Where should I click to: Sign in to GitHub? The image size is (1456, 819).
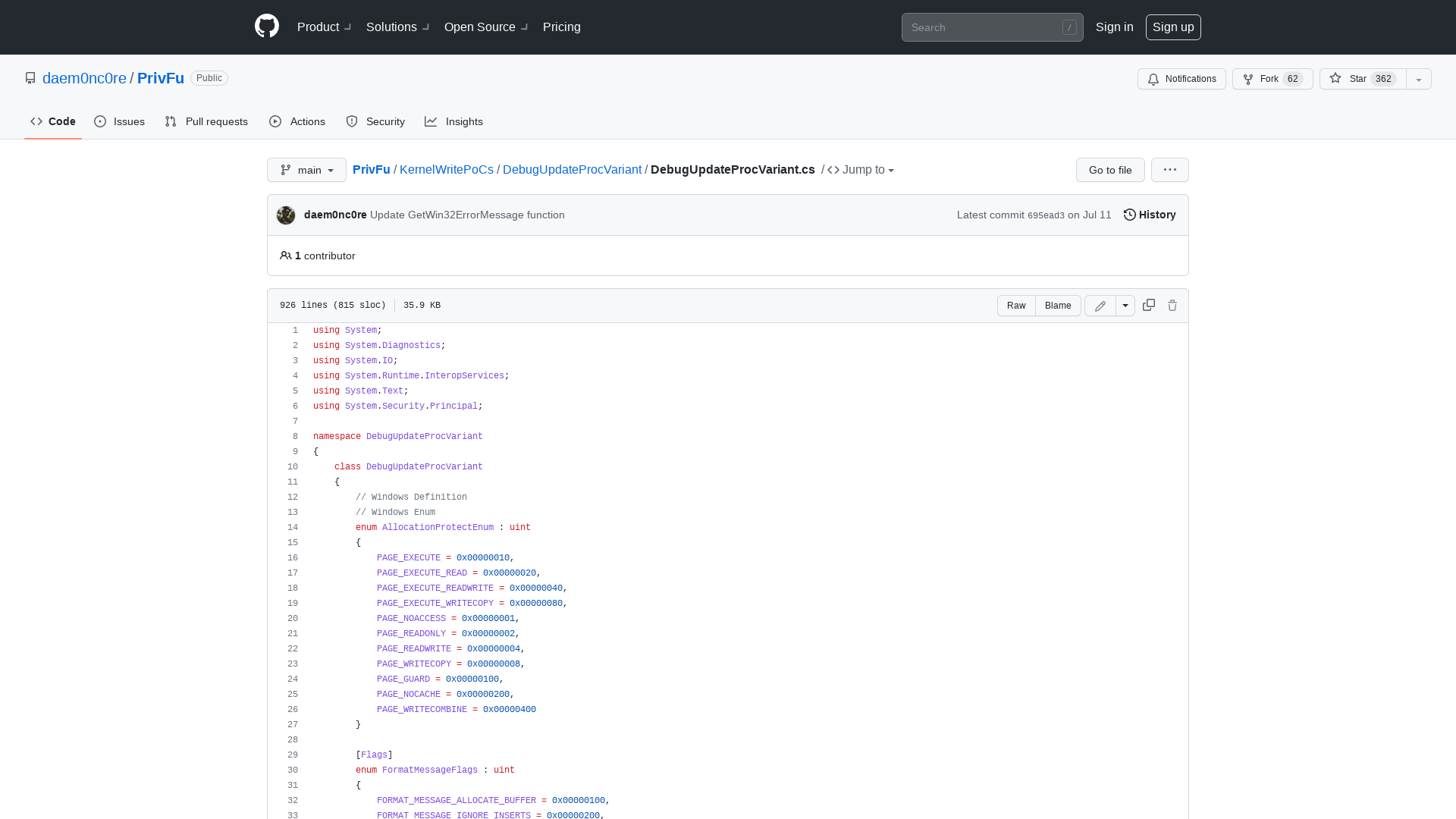tap(1115, 27)
